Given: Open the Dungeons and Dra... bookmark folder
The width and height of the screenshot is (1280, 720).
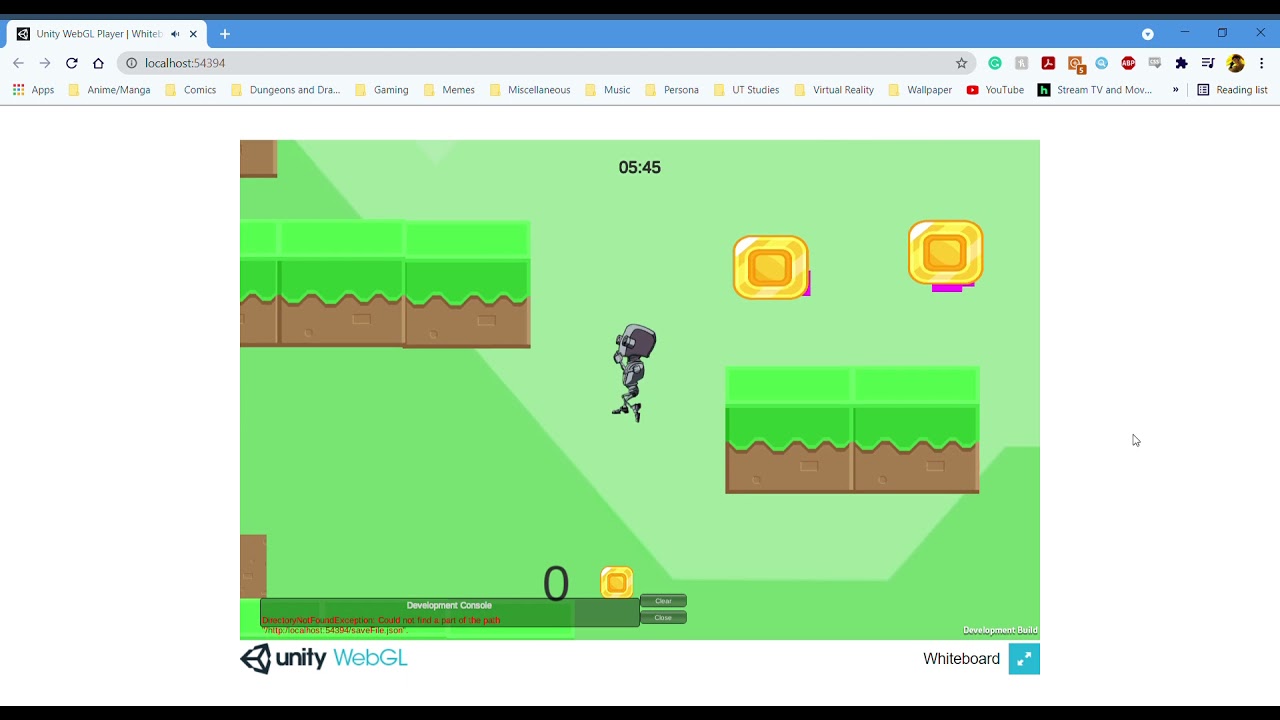Looking at the screenshot, I should 285,90.
